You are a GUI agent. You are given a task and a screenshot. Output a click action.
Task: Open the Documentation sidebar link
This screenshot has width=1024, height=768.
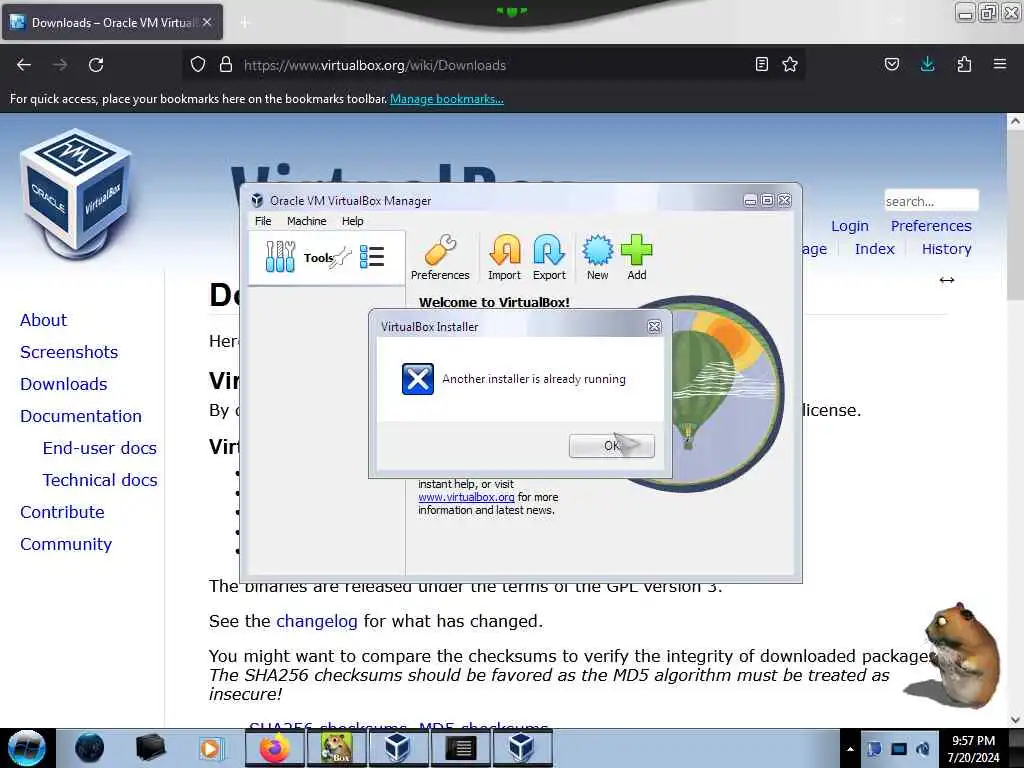click(x=81, y=416)
